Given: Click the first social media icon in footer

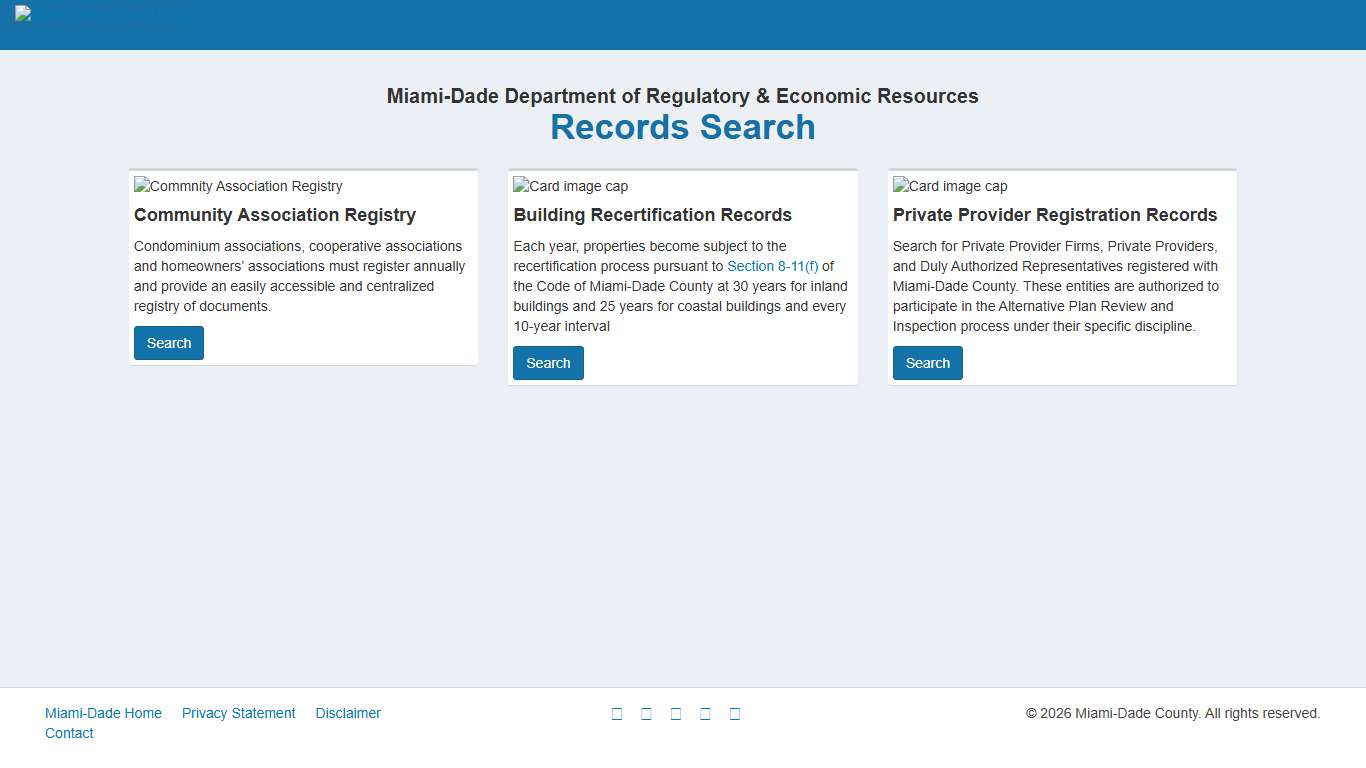Looking at the screenshot, I should tap(617, 713).
